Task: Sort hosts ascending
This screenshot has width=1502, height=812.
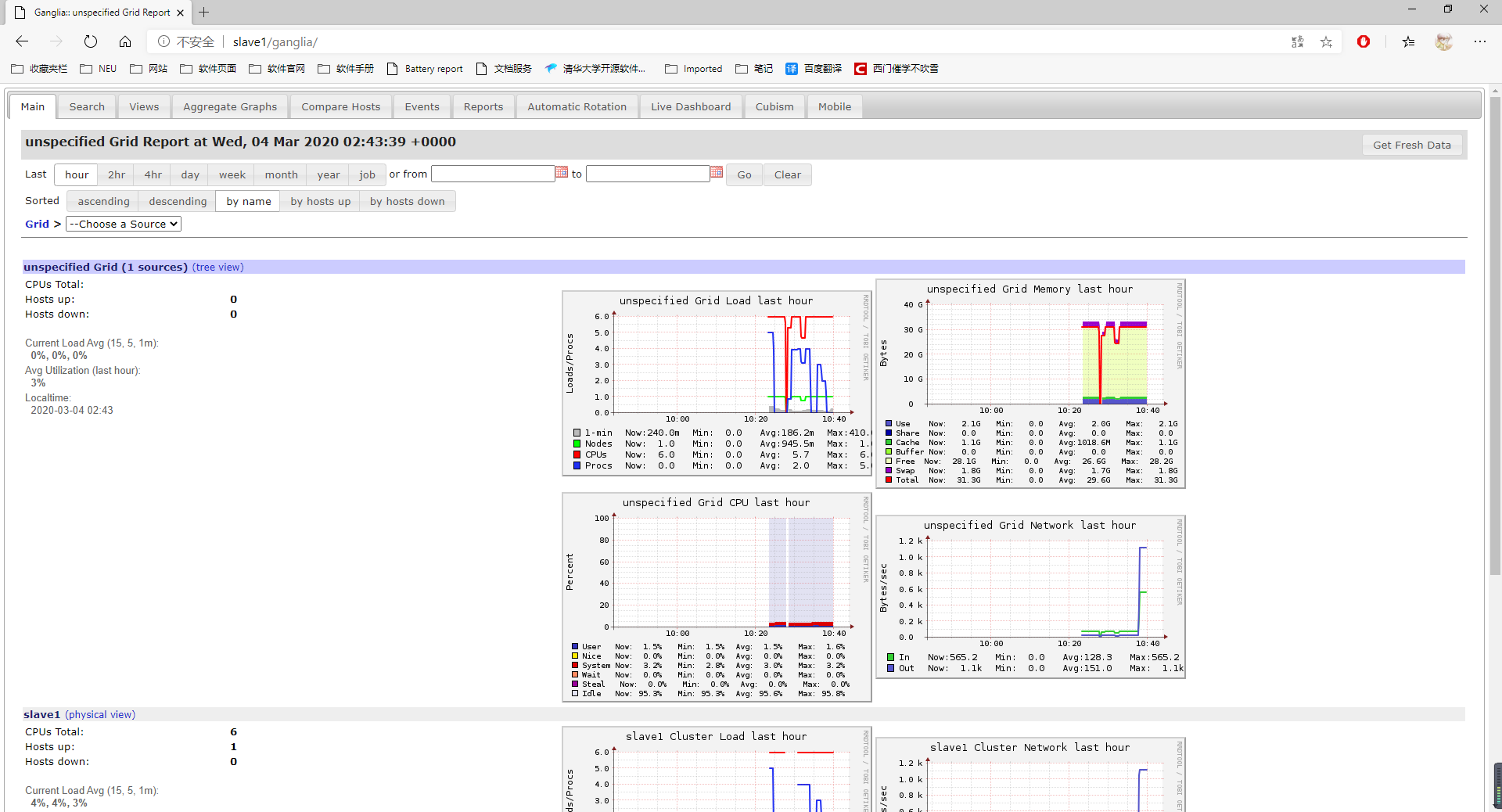Action: coord(103,201)
